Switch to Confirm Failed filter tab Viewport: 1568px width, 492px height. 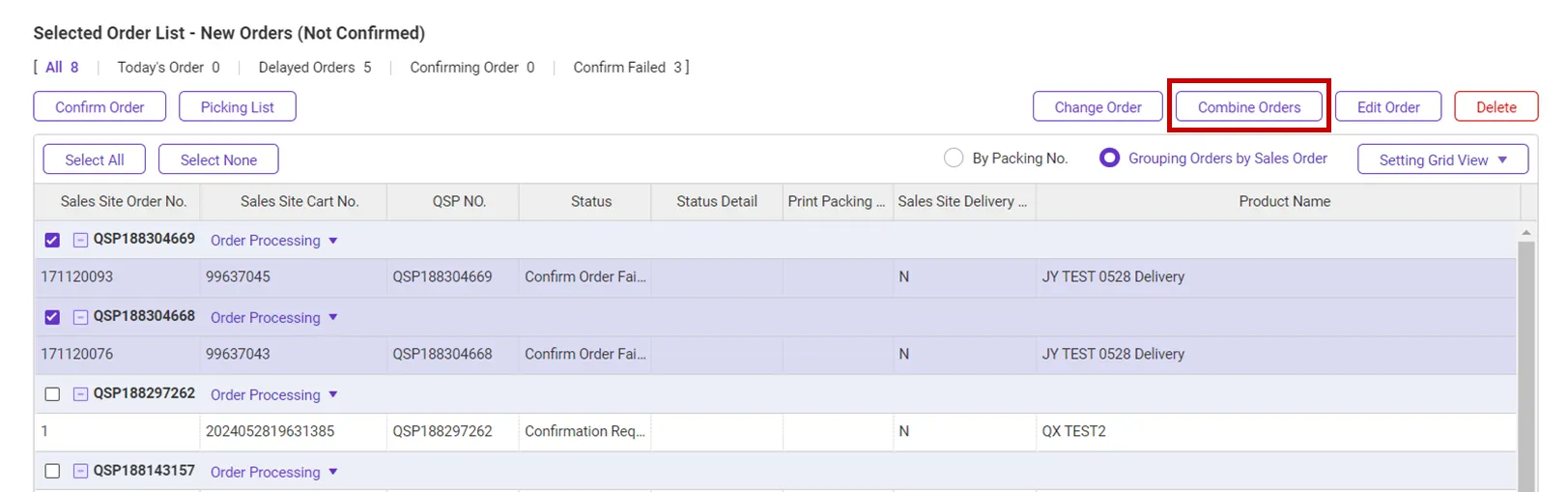628,68
